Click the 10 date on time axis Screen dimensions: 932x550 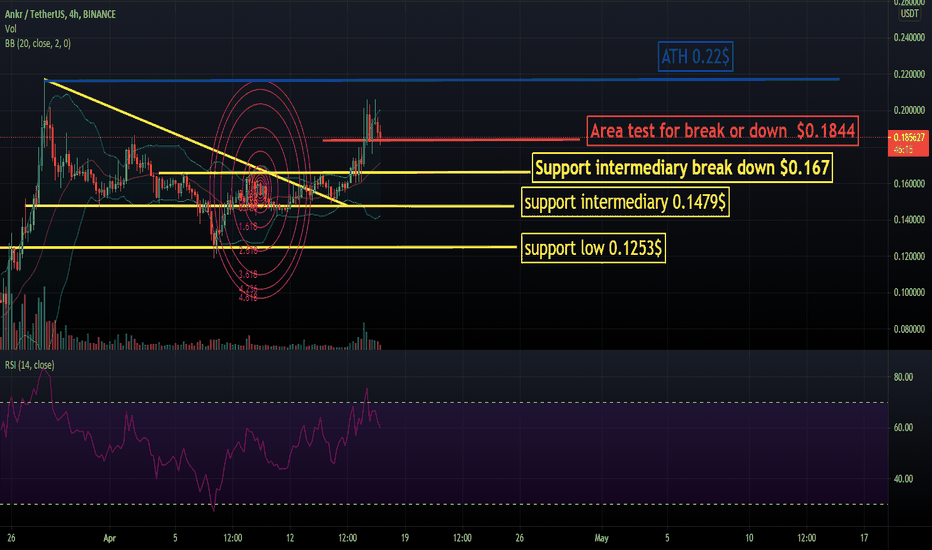point(749,538)
